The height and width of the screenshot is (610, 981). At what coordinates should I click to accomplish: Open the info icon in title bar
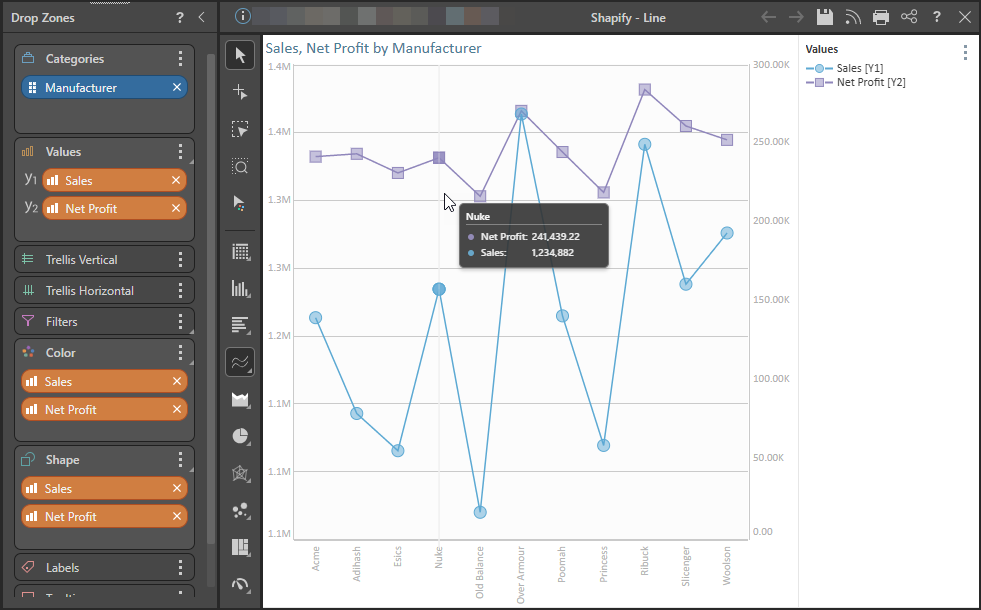pyautogui.click(x=243, y=16)
